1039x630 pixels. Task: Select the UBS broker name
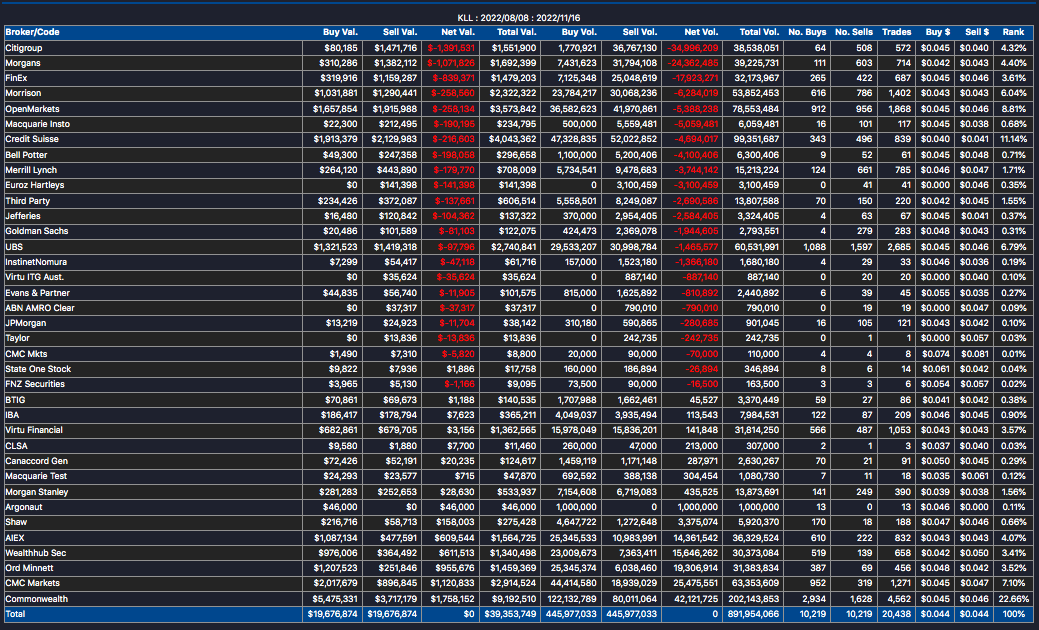tap(14, 246)
